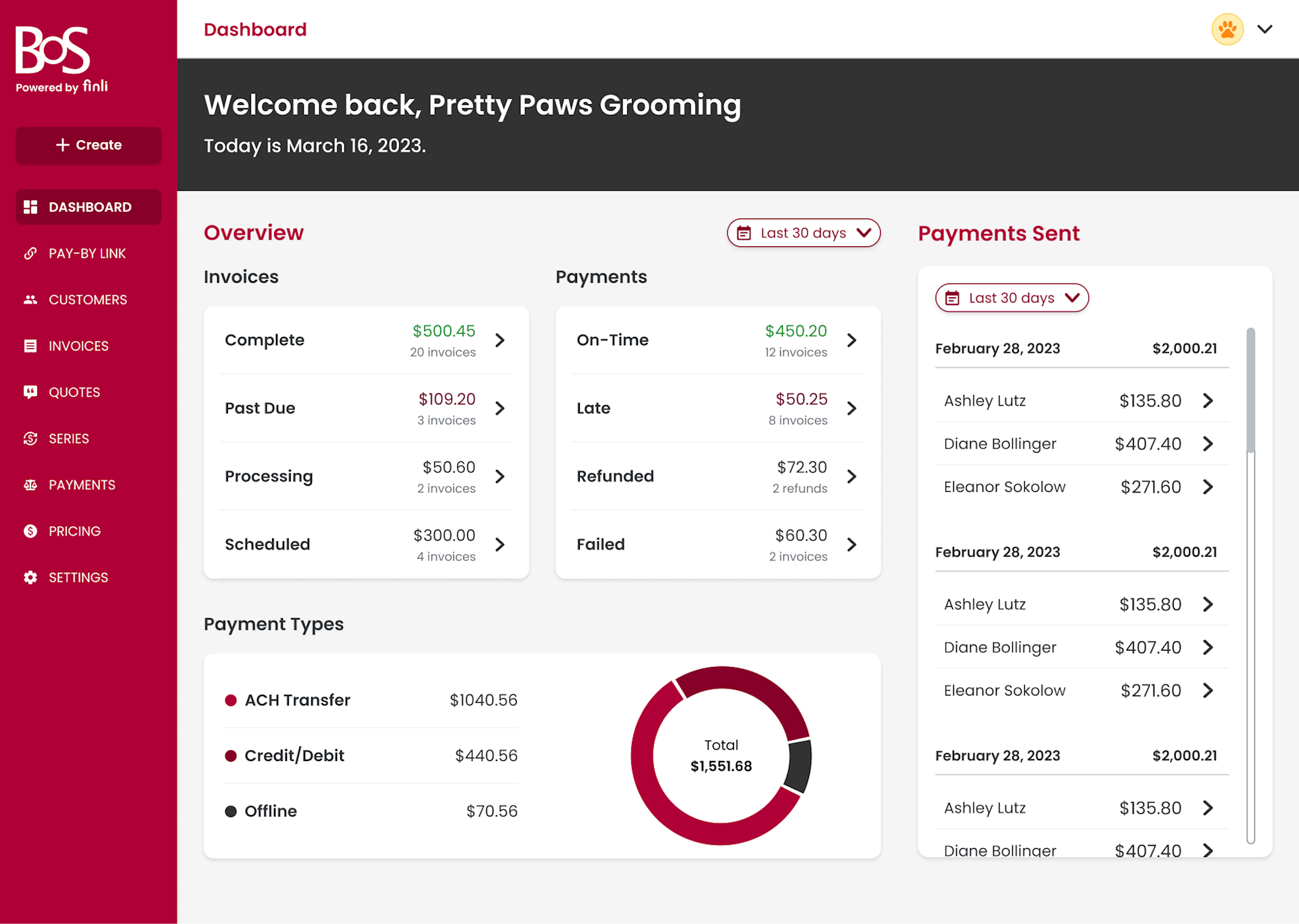The width and height of the screenshot is (1299, 924).
Task: Click the Pricing dollar icon
Action: click(x=31, y=531)
